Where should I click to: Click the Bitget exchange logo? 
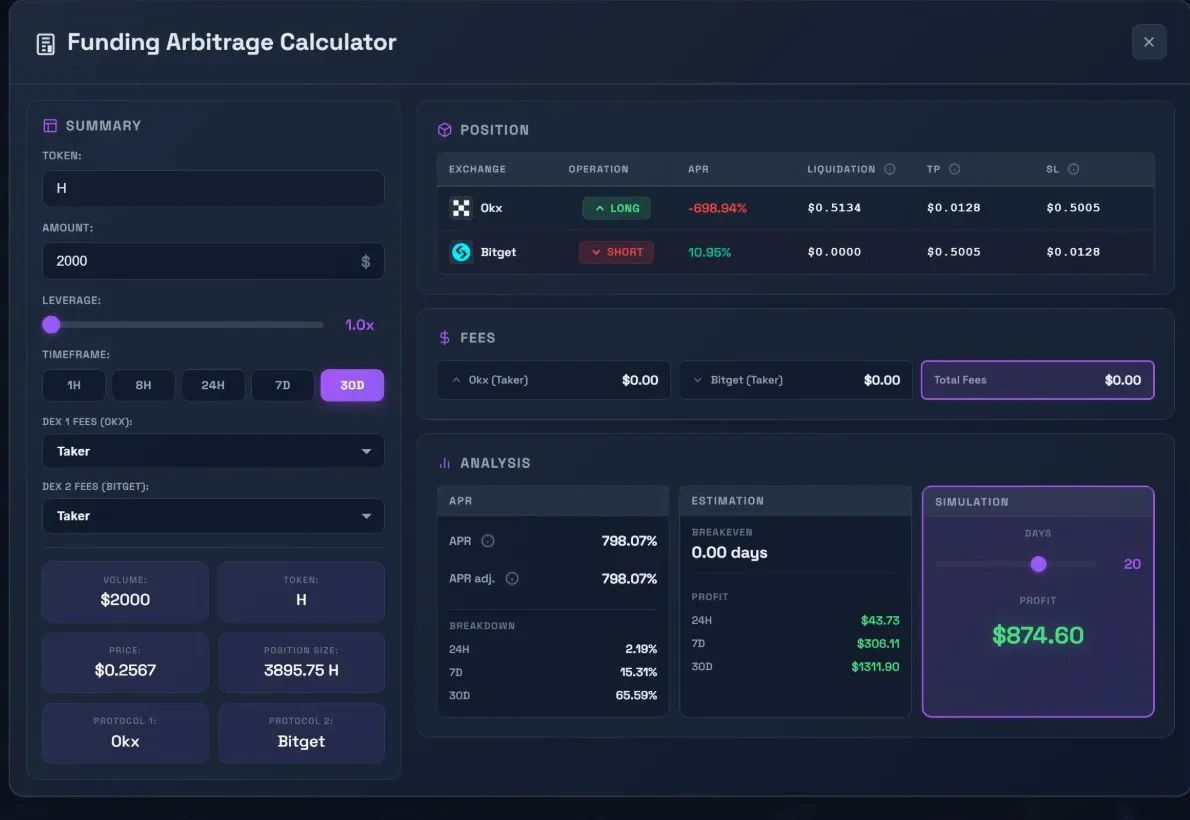click(x=461, y=252)
